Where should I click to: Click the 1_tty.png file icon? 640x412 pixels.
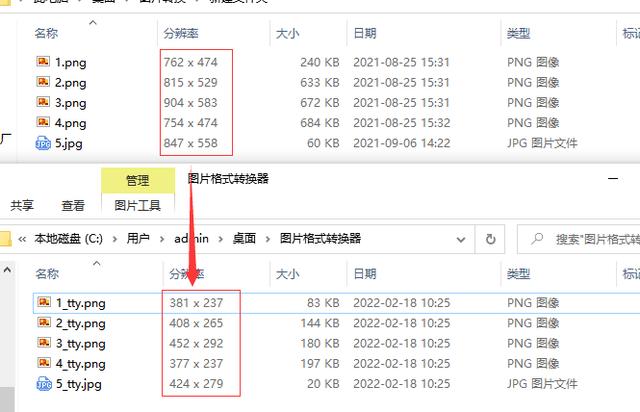[x=44, y=302]
